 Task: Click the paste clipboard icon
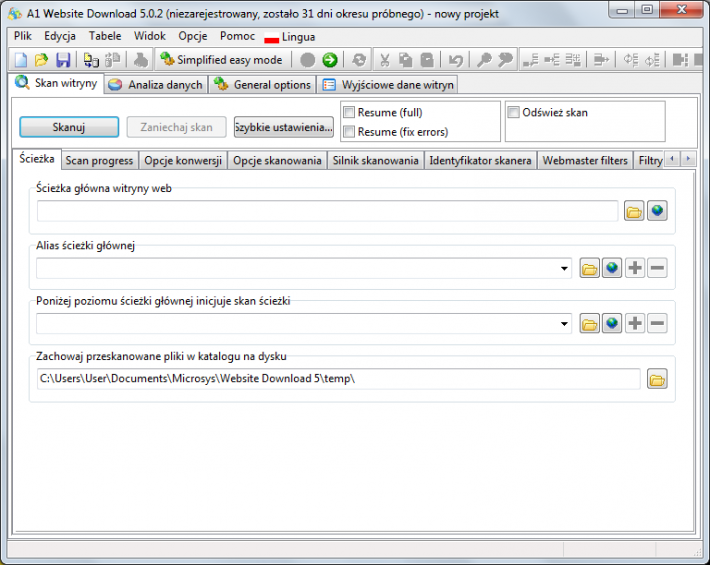click(x=427, y=60)
